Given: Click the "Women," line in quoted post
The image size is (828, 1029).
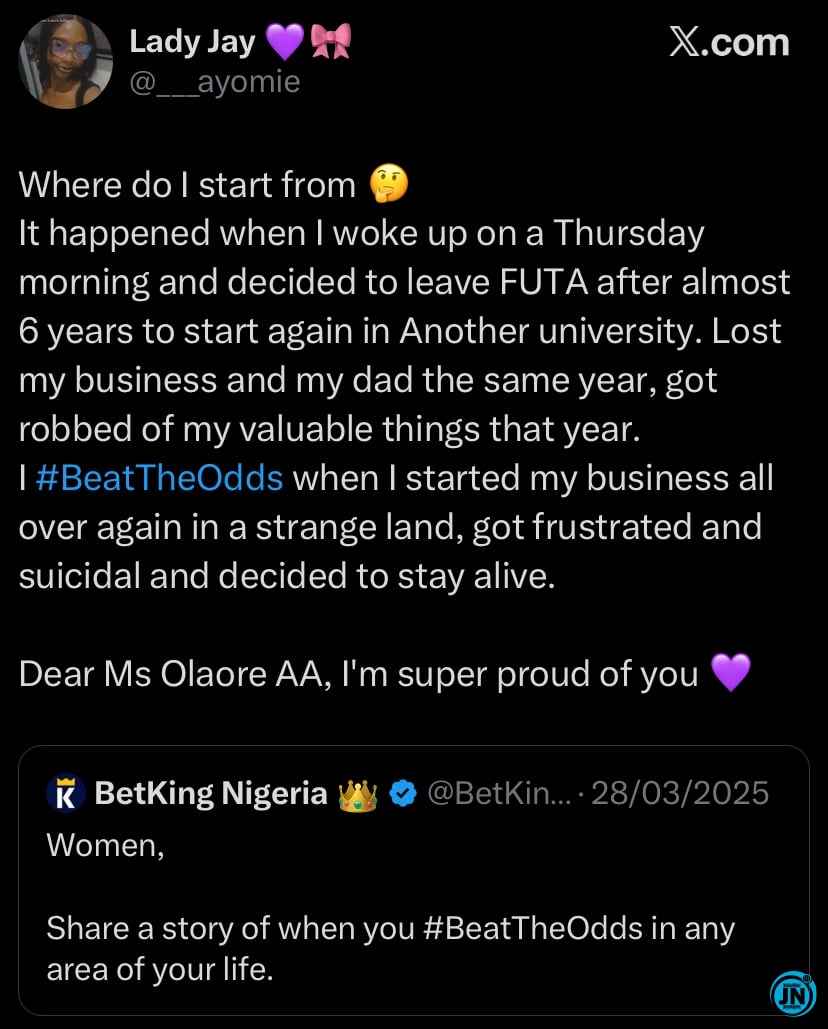Looking at the screenshot, I should tap(105, 844).
